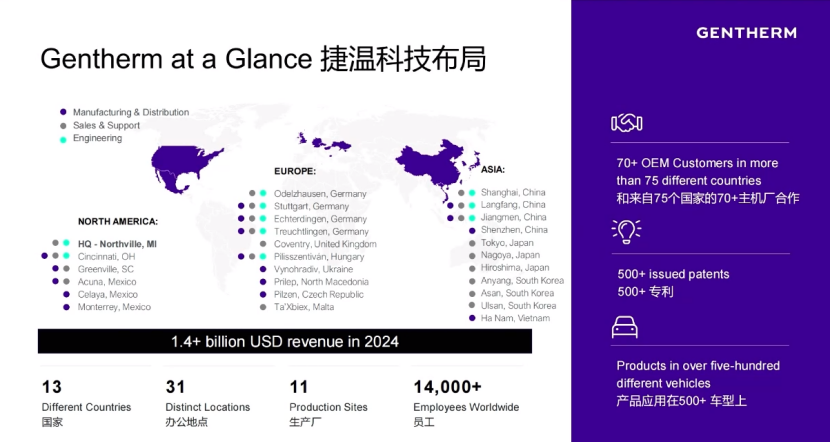831x442 pixels.
Task: Click the Manufacturing & Distribution legend dot
Action: tap(63, 112)
